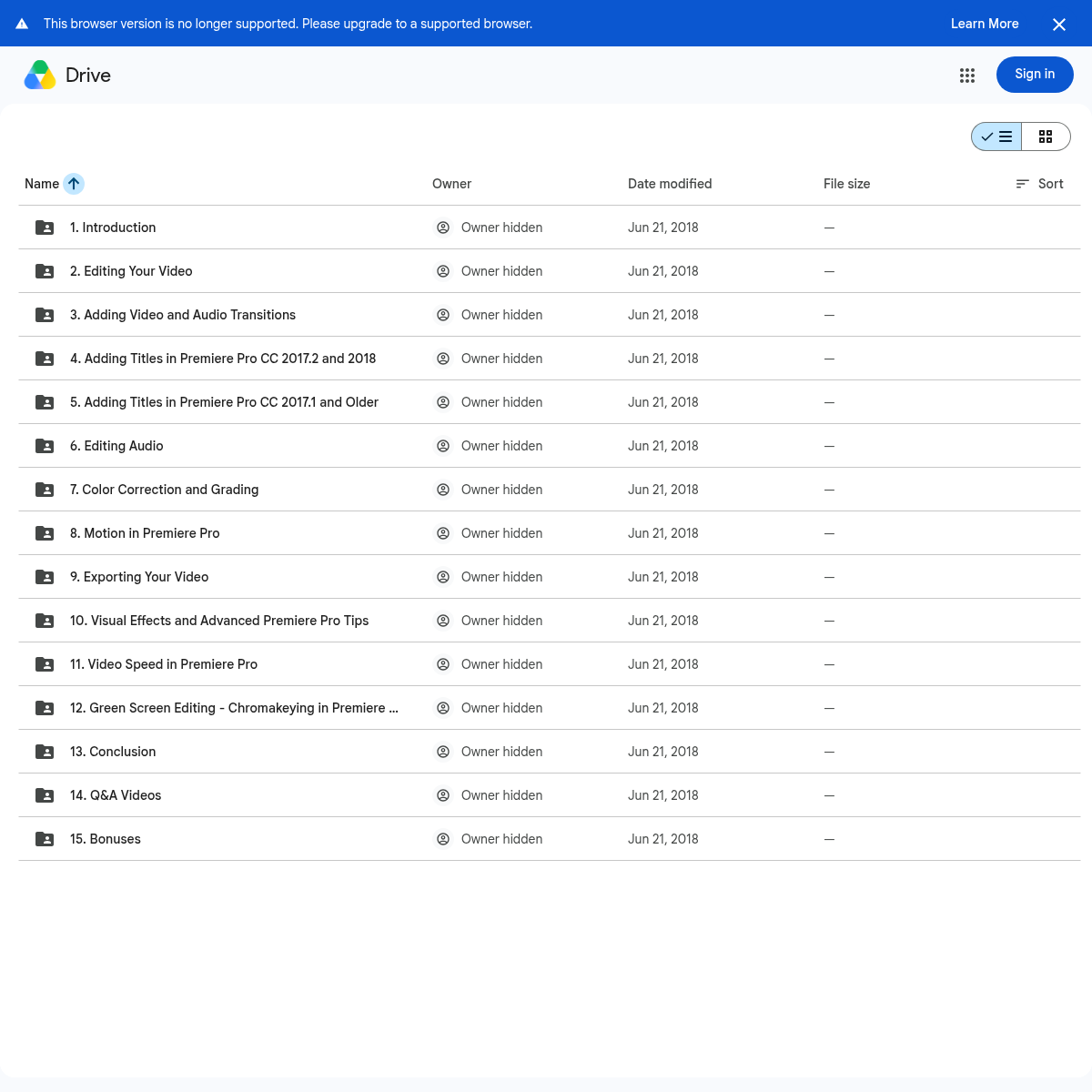Image resolution: width=1092 pixels, height=1092 pixels.
Task: Click the Sign in button
Action: (x=1035, y=75)
